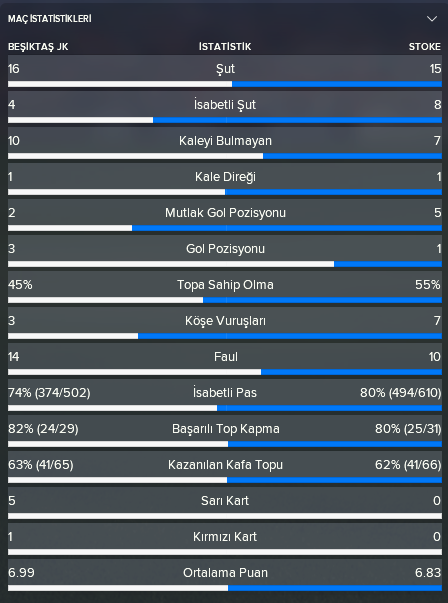Viewport: 448px width, 603px height.
Task: Click the Kırmızı Kart statistic label
Action: (225, 537)
